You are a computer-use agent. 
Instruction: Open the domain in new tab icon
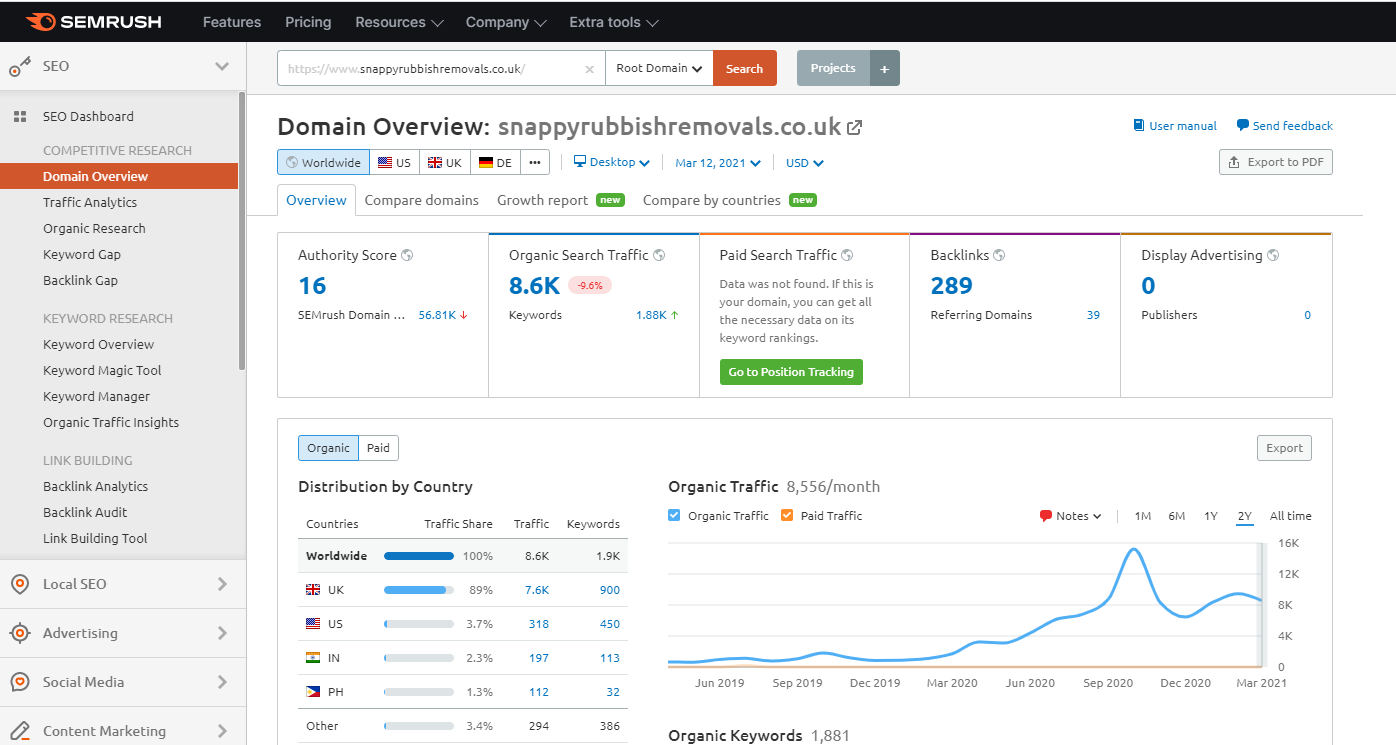click(x=855, y=127)
